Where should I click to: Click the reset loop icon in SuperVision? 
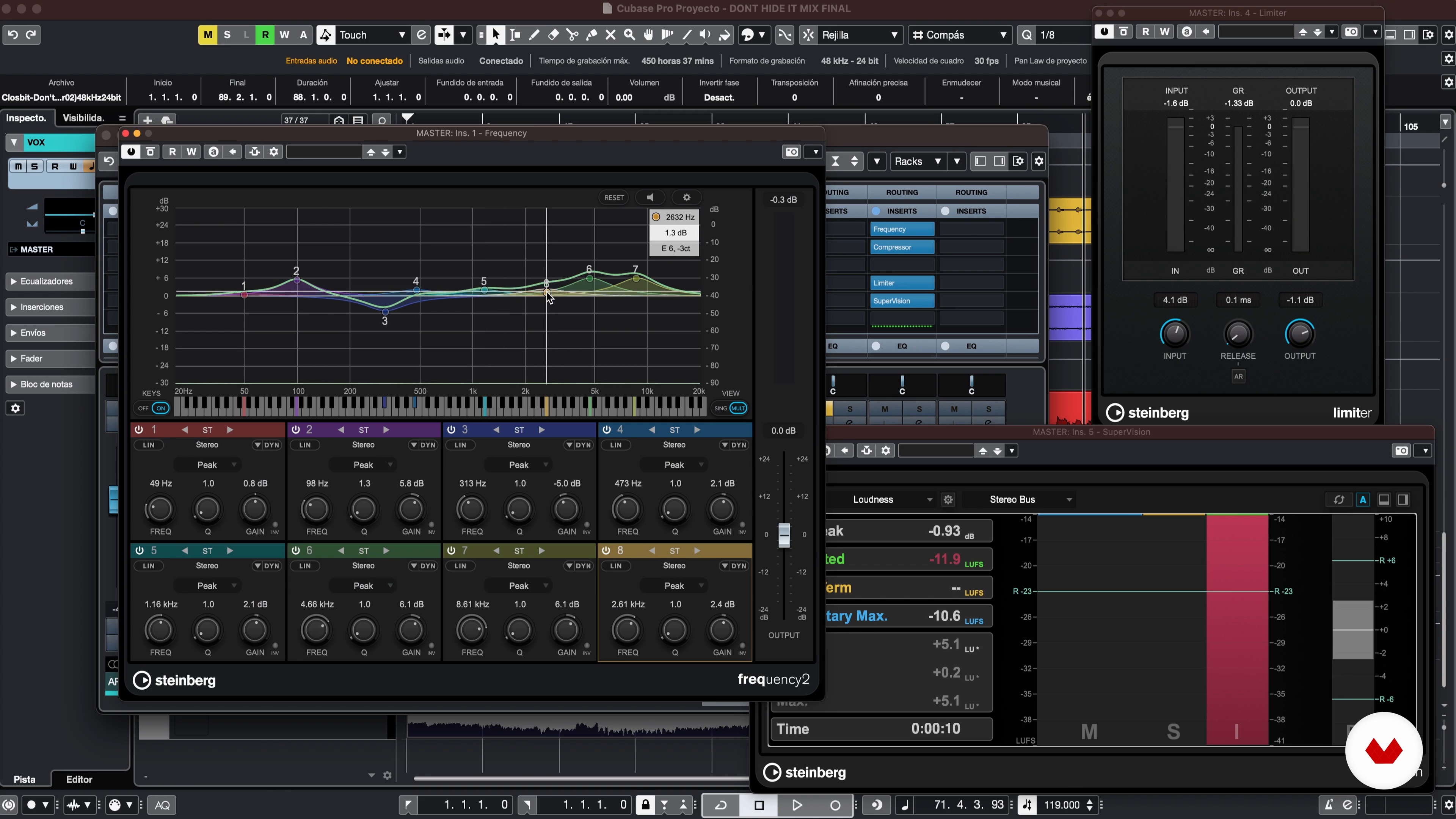click(1338, 500)
